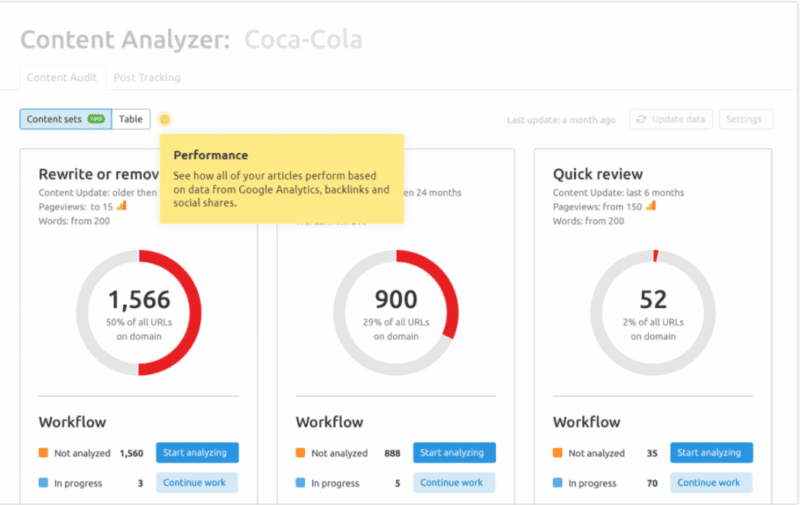Screen dimensions: 800x505
Task: Continue work on the 5 in-progress URLs
Action: 454,483
